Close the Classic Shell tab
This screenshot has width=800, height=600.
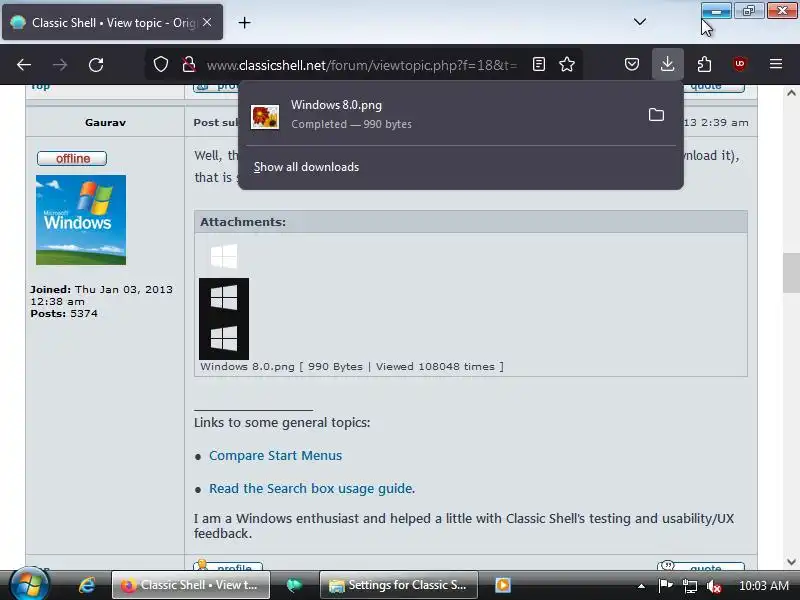point(207,22)
